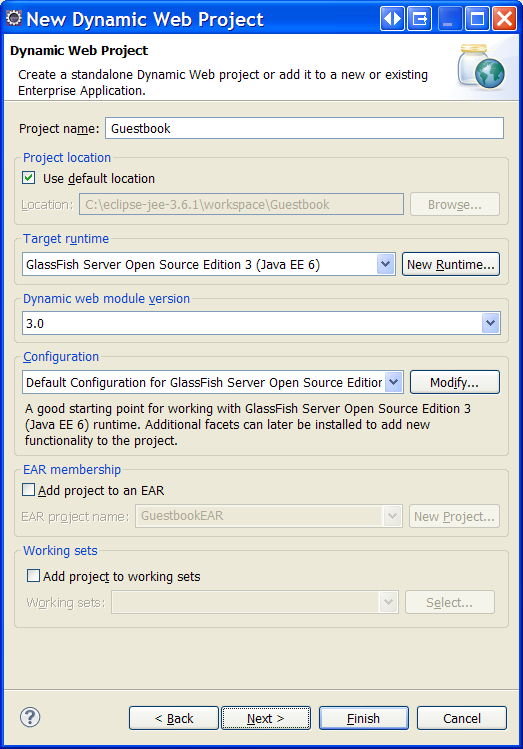Check Add project to working sets
Screen dimensions: 523x749
pos(33,576)
